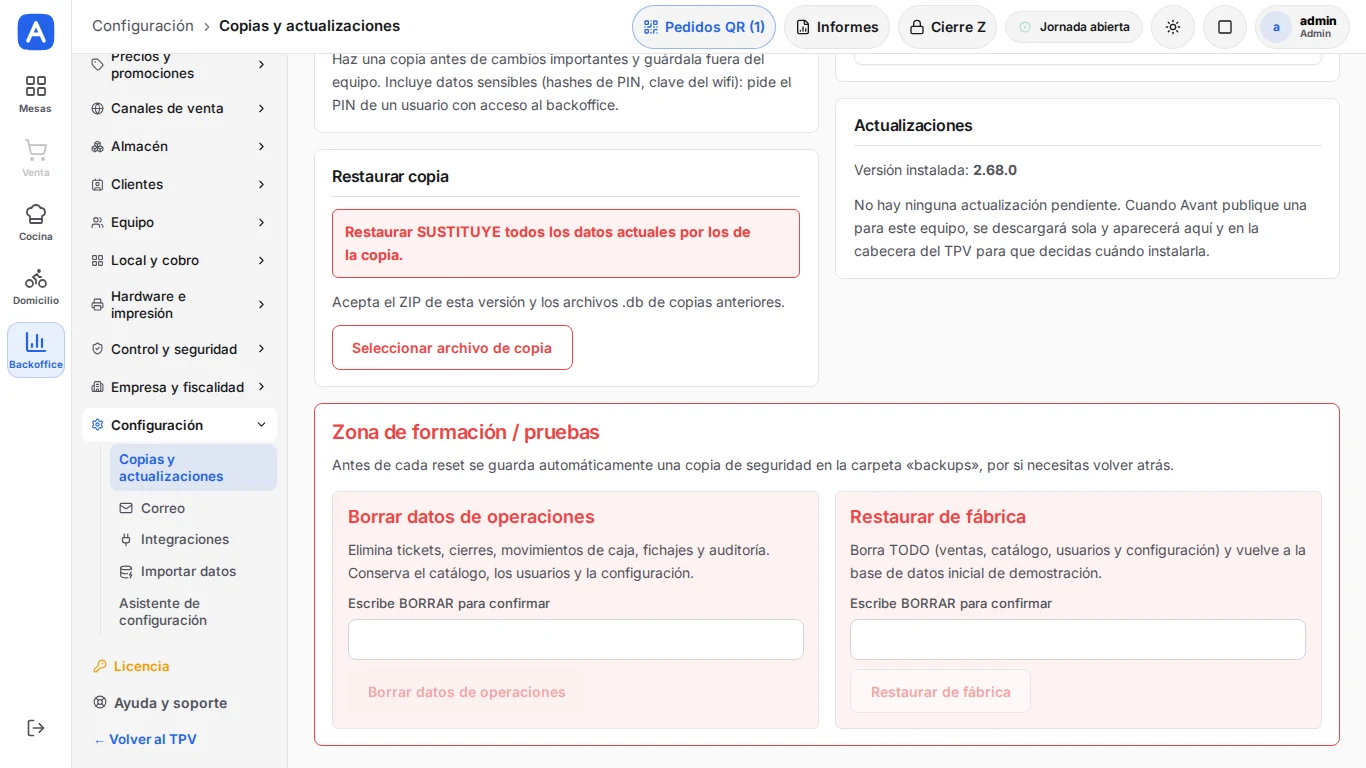Screen dimensions: 1366x768
Task: Click the Licencia key icon
Action: [100, 666]
